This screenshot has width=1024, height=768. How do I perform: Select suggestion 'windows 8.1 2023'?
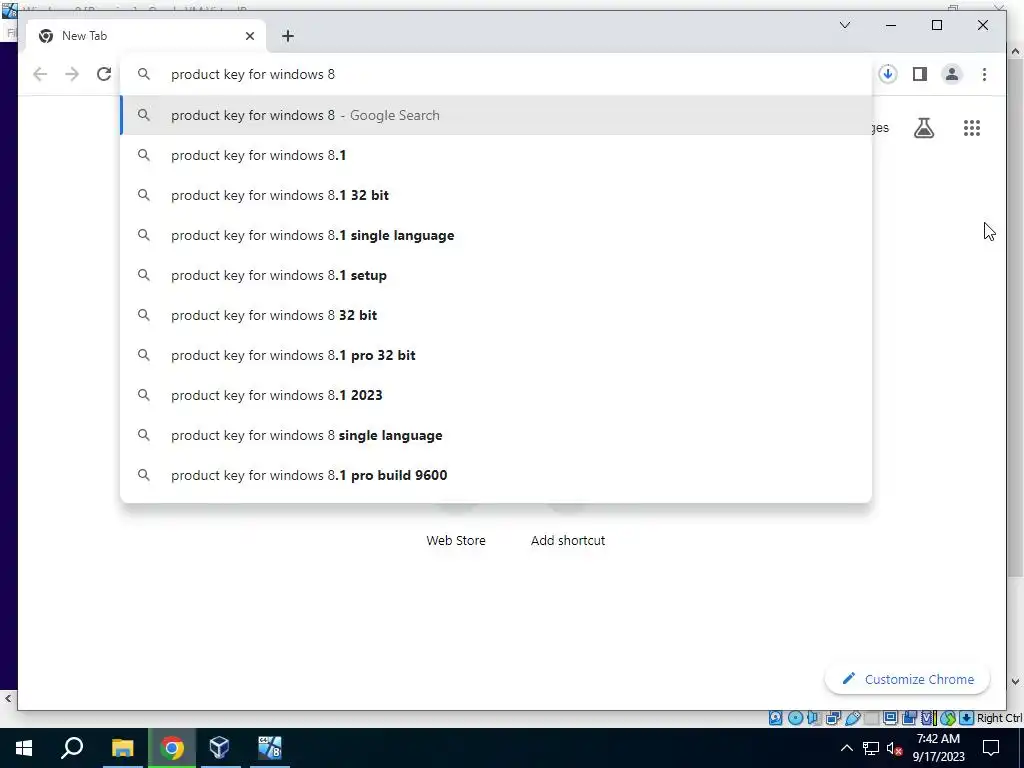pyautogui.click(x=496, y=395)
